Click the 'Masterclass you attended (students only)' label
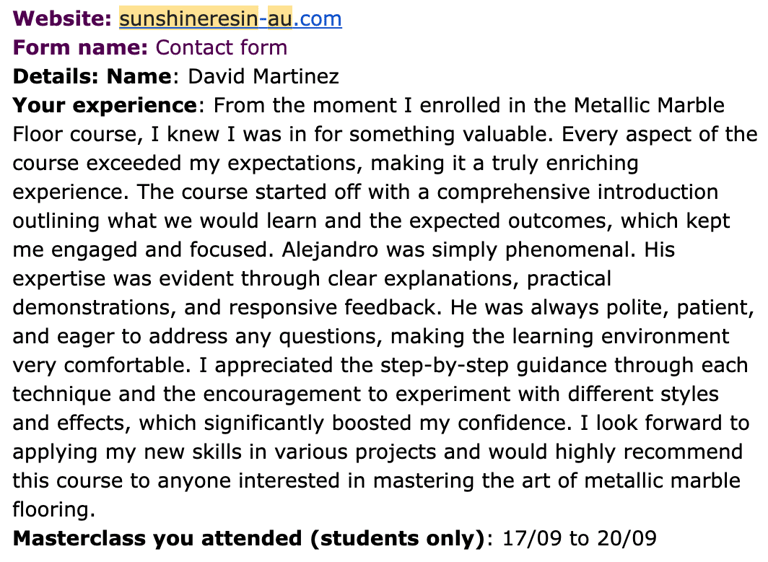Screen dimensions: 768x562 click(x=248, y=538)
